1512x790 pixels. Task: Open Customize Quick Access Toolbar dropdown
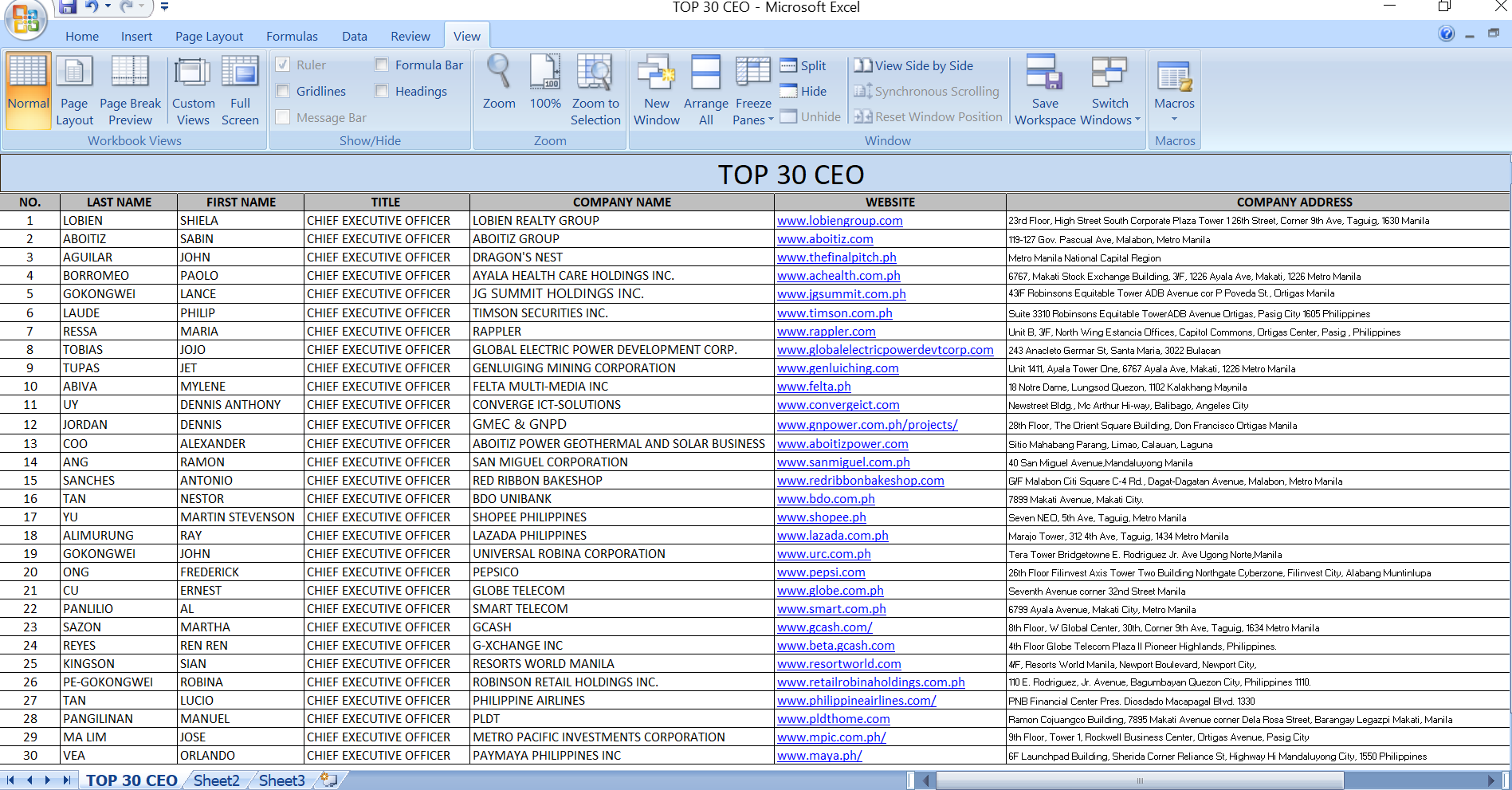coord(164,7)
